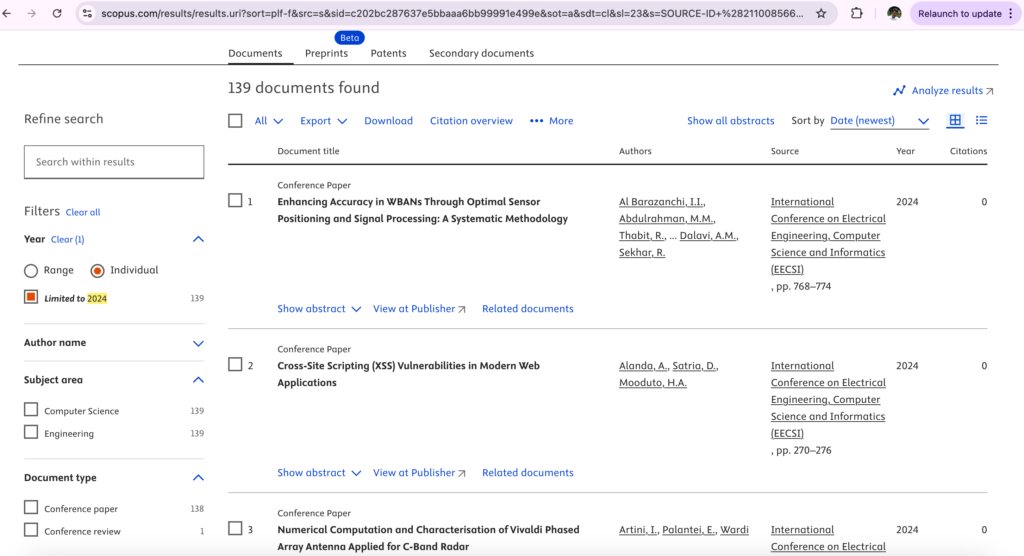Uncheck the Limited to 2024 checkbox
1024x556 pixels.
pyautogui.click(x=31, y=297)
